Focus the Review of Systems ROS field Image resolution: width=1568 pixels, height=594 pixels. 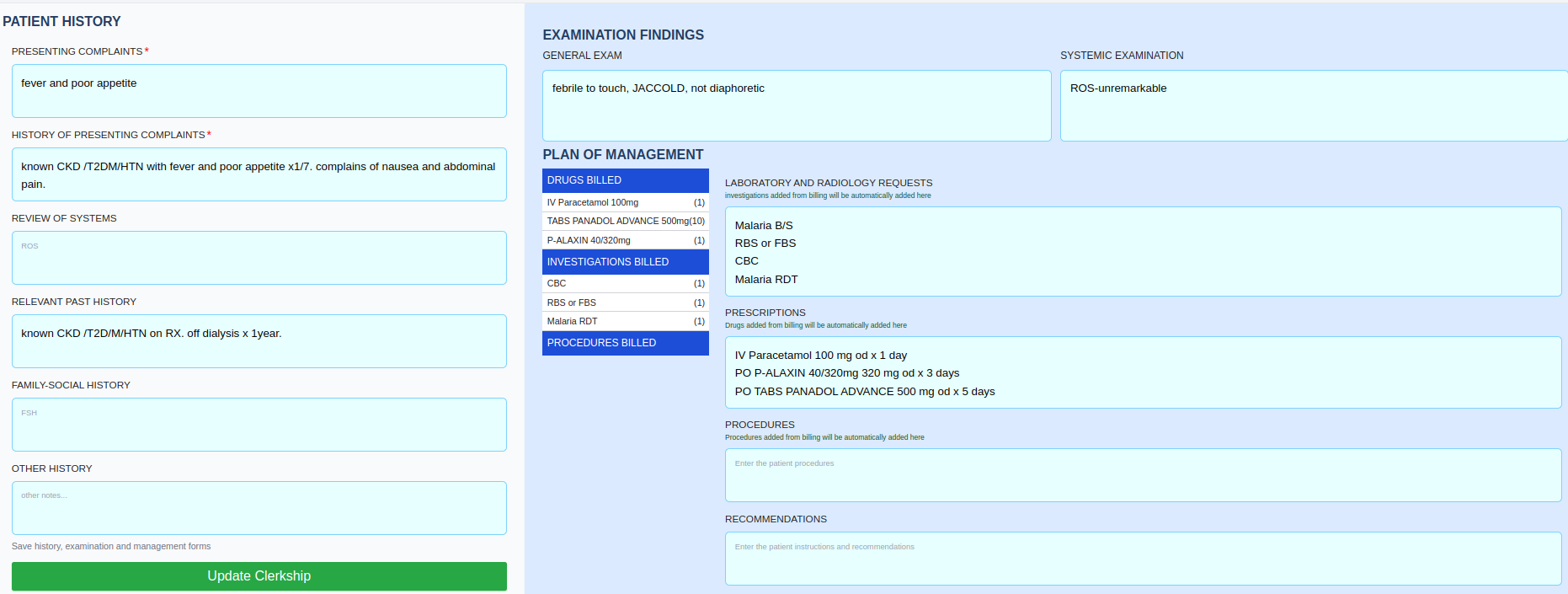pyautogui.click(x=259, y=258)
